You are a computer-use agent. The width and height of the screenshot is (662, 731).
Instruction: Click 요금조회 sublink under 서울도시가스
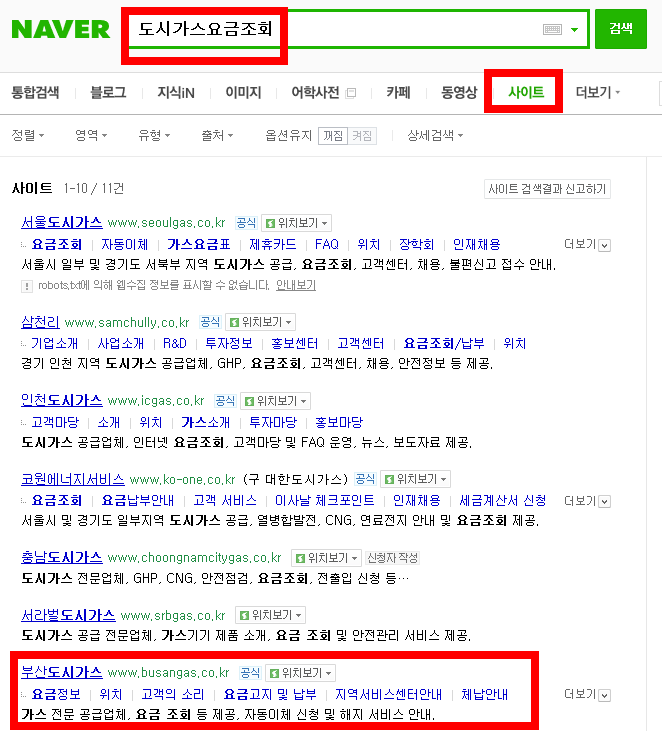point(57,244)
